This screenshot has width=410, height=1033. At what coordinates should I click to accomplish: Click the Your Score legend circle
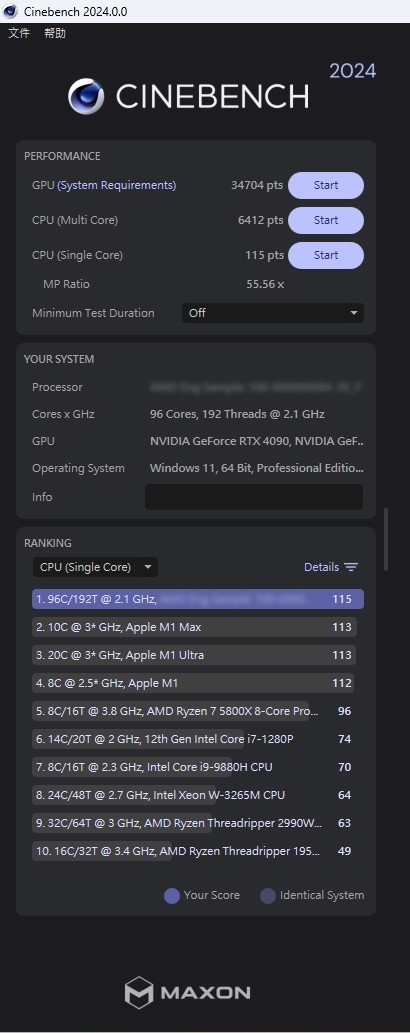172,895
